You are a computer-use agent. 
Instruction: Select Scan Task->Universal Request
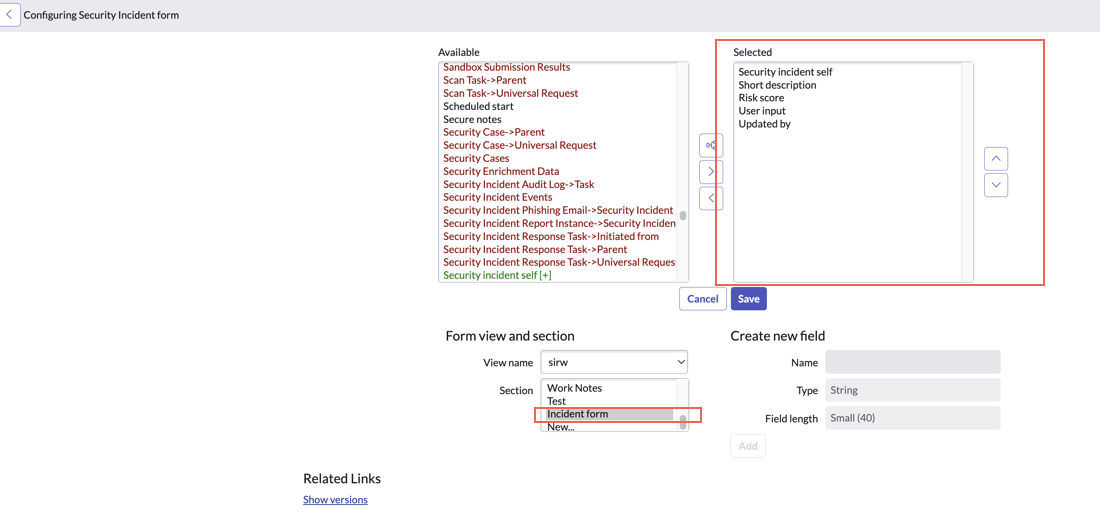[x=511, y=93]
